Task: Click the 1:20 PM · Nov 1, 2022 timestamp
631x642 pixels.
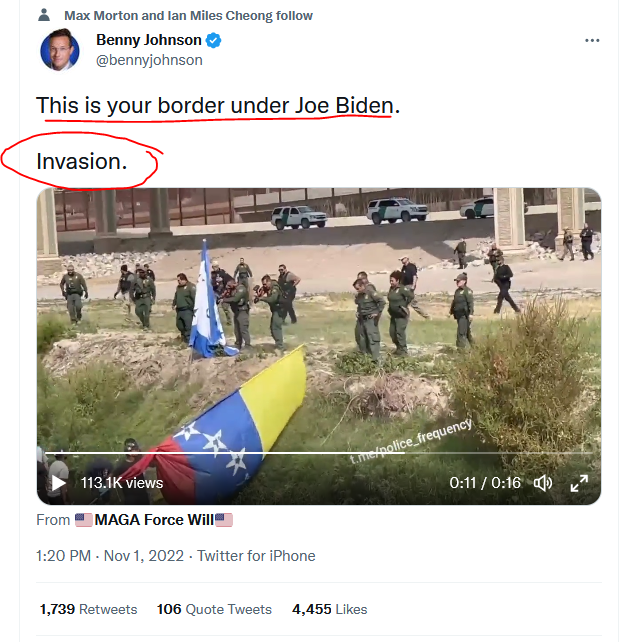Action: (x=109, y=556)
